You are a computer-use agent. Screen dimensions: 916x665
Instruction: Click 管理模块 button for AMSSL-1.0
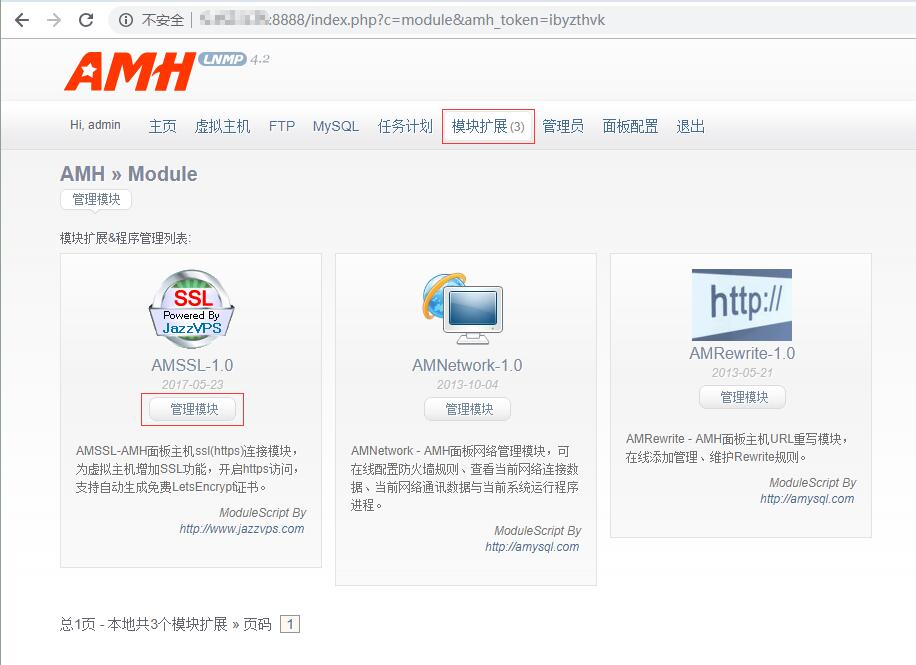(x=193, y=409)
